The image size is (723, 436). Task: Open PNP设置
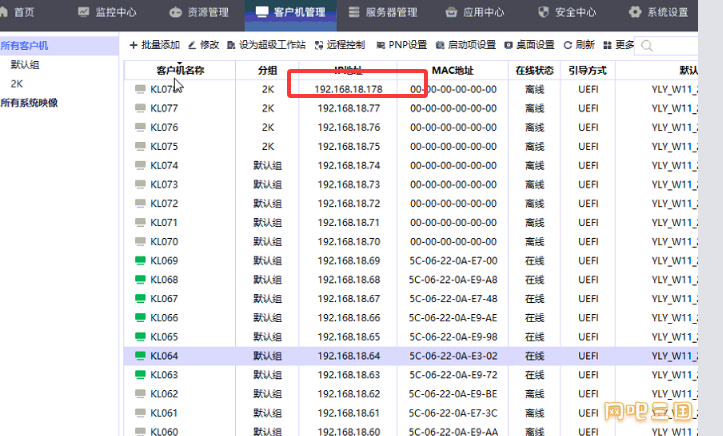pyautogui.click(x=402, y=45)
